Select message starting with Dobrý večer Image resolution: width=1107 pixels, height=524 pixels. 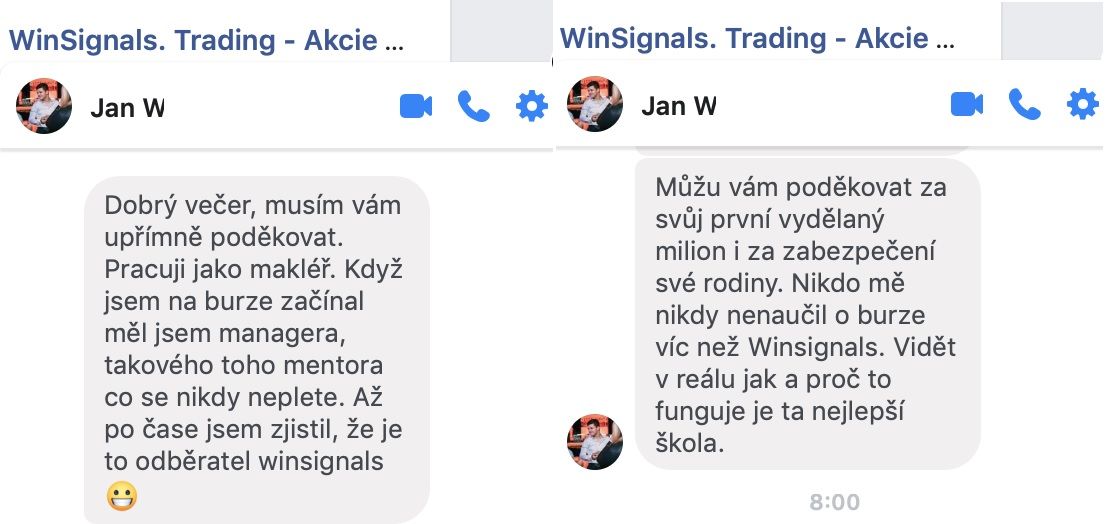(x=257, y=350)
